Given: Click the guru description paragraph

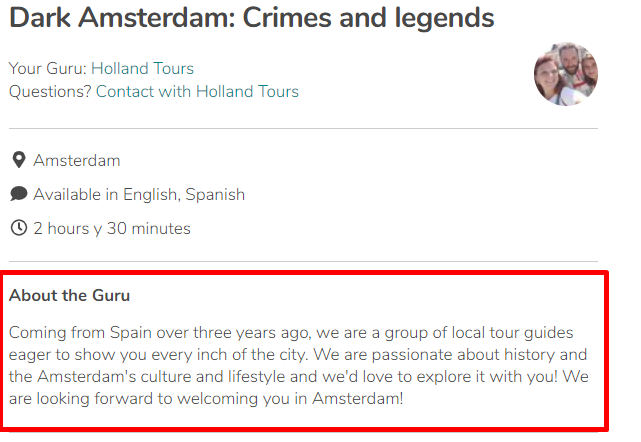Looking at the screenshot, I should (x=298, y=366).
